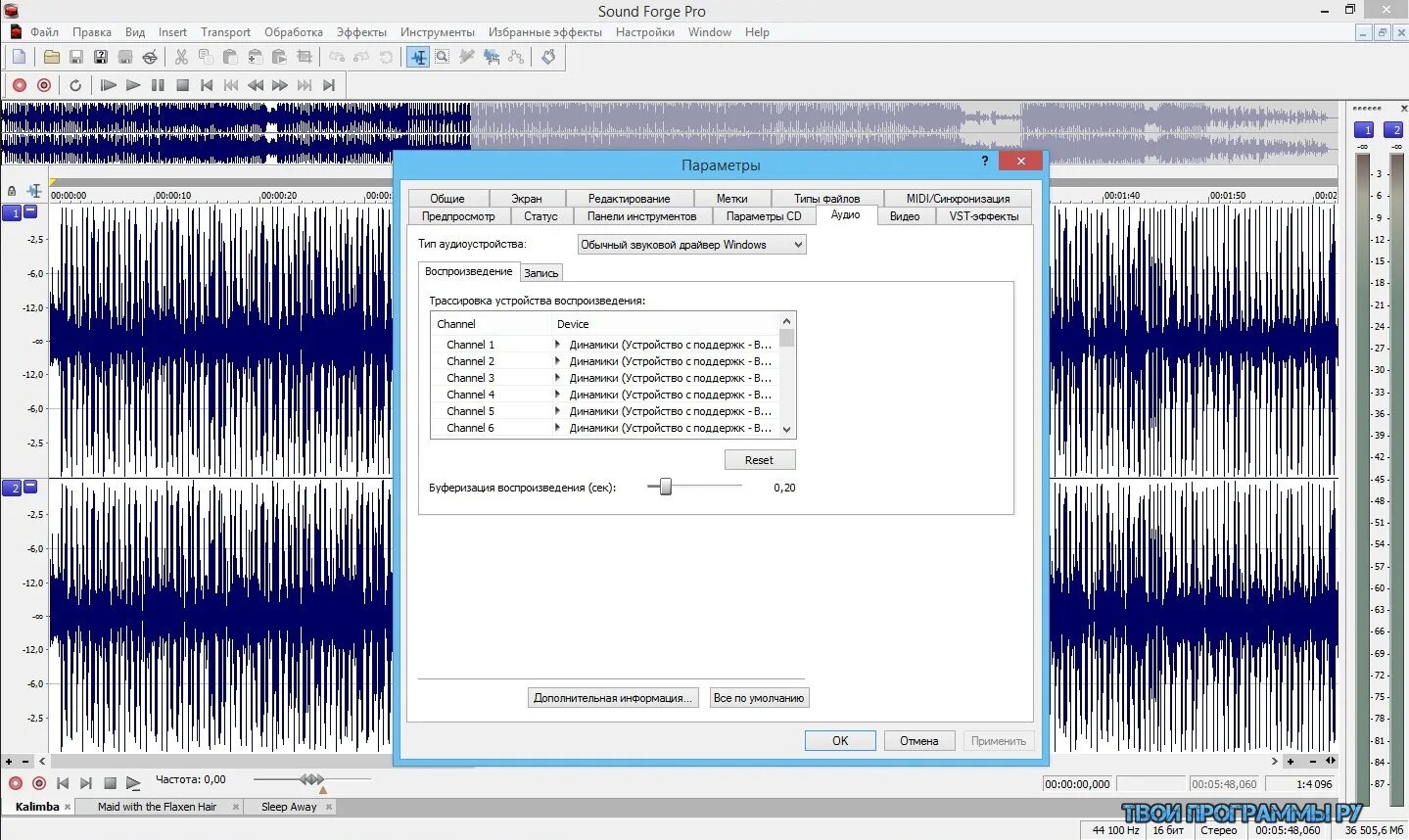The width and height of the screenshot is (1409, 840).
Task: Open the Эффекты menu
Action: 361,32
